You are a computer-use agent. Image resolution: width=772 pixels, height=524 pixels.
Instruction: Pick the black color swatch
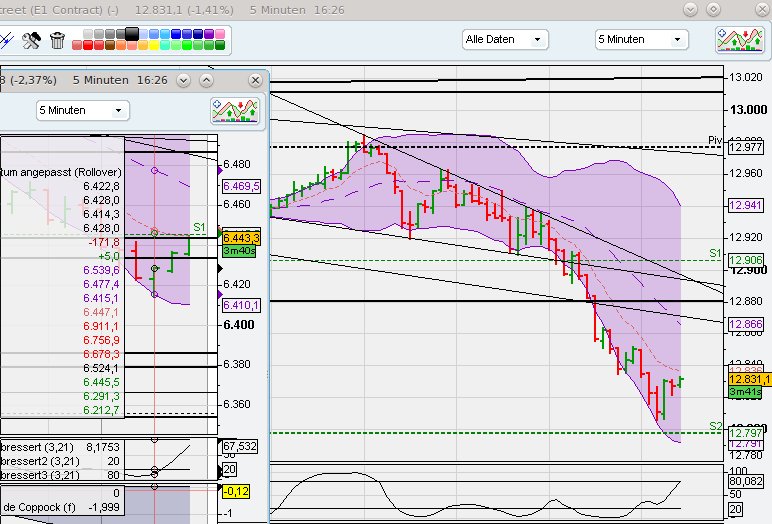(x=132, y=34)
